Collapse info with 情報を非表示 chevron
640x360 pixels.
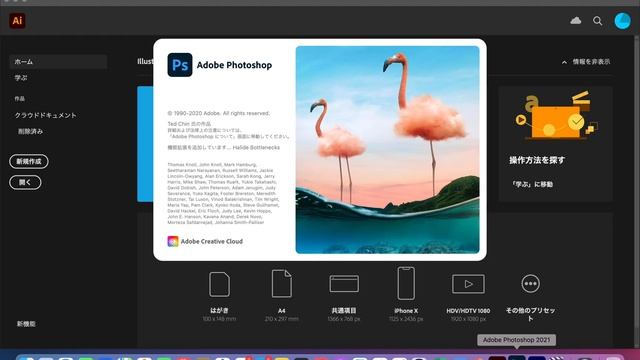point(564,62)
